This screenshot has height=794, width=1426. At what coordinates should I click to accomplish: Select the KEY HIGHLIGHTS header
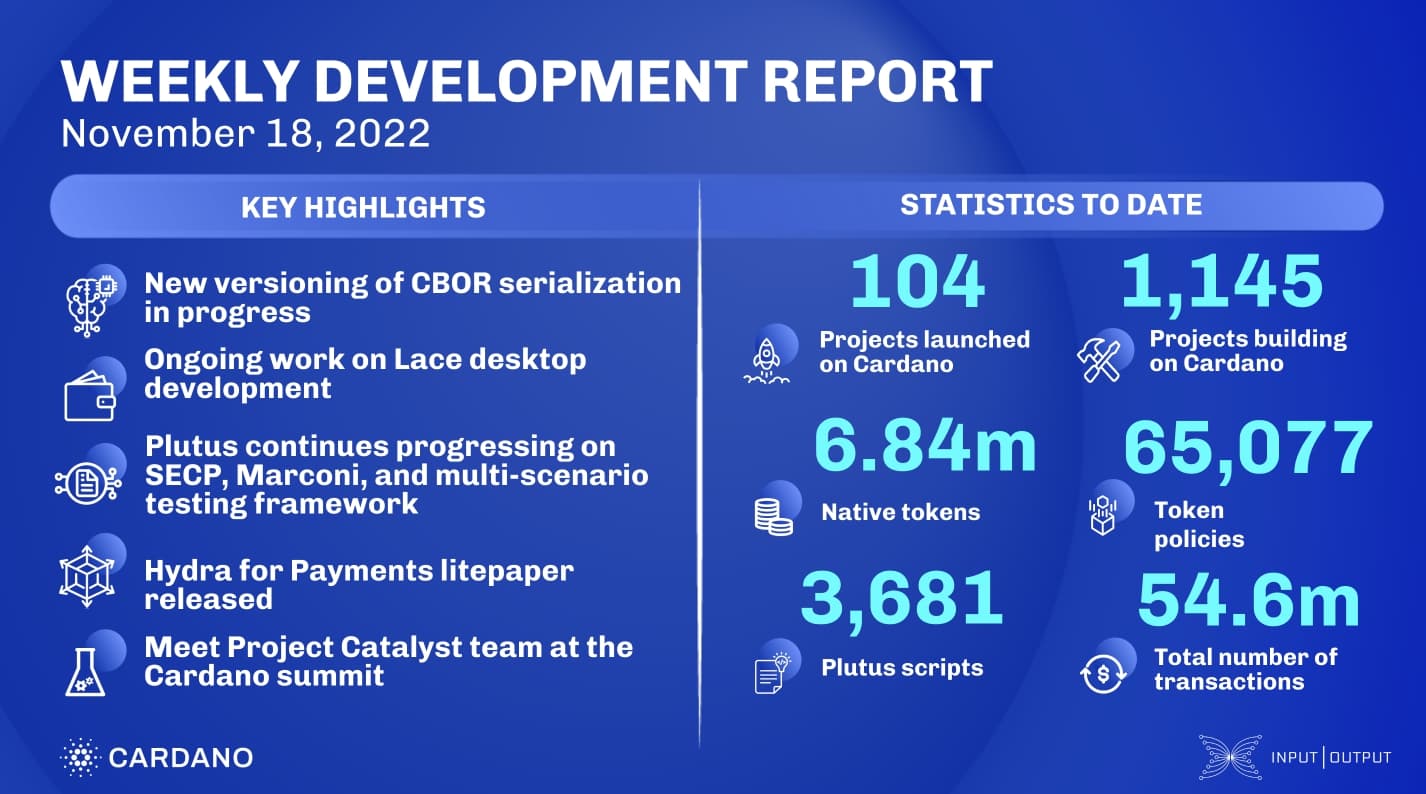point(363,207)
